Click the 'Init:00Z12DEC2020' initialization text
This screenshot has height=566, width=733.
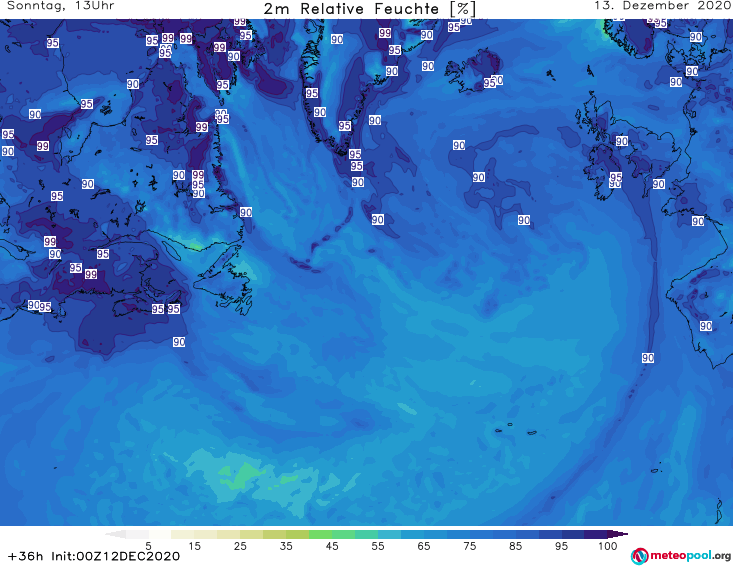[x=115, y=556]
